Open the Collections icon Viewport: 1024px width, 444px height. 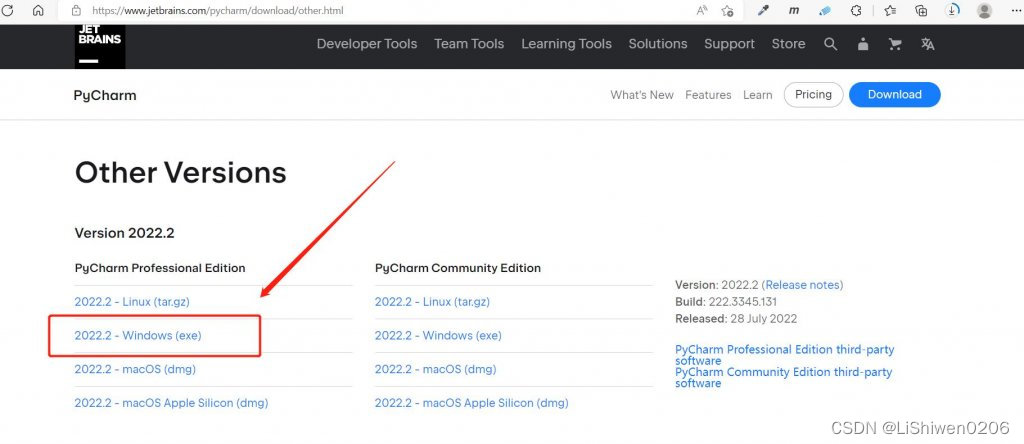pyautogui.click(x=921, y=10)
